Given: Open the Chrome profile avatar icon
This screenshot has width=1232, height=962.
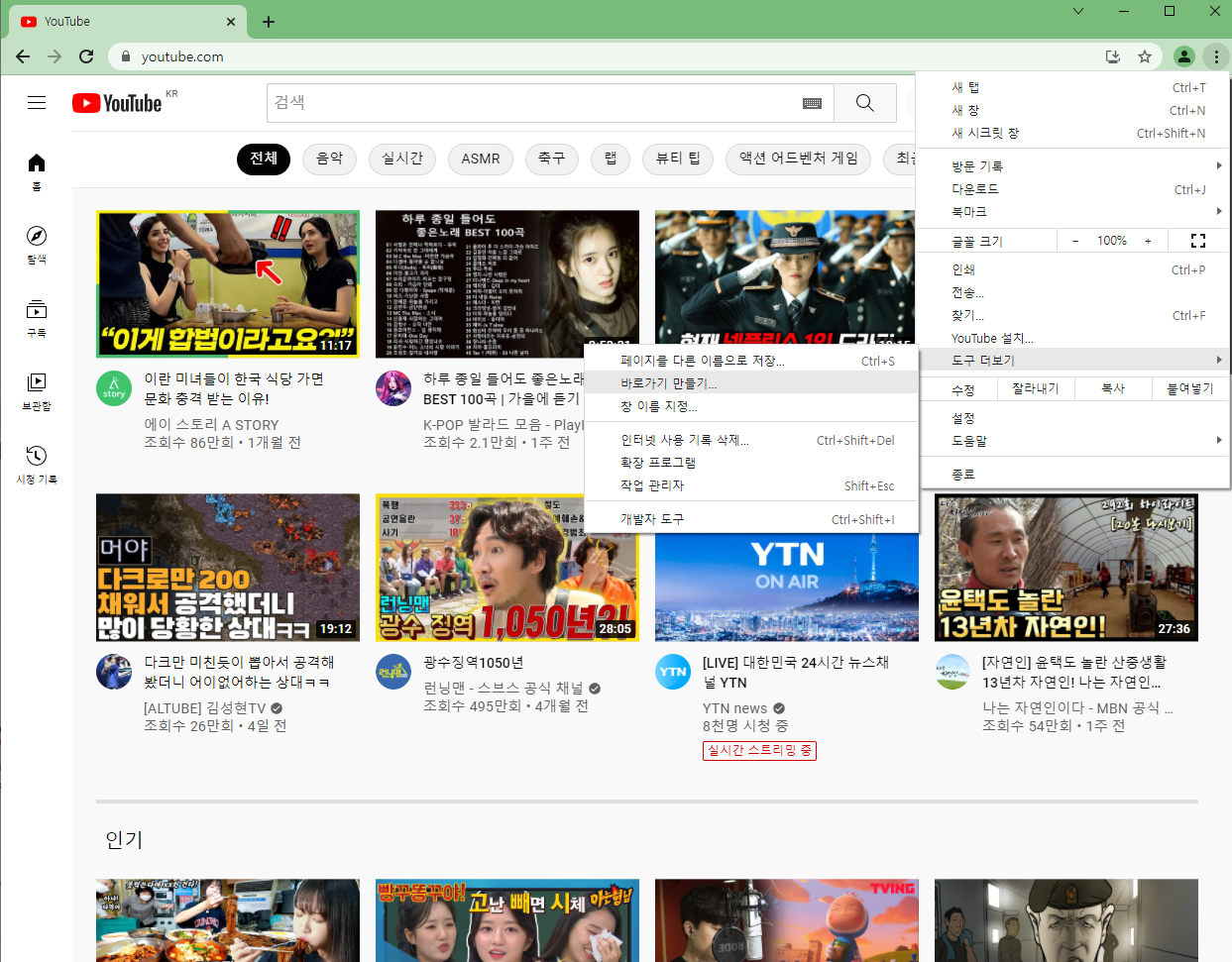Looking at the screenshot, I should pos(1184,56).
